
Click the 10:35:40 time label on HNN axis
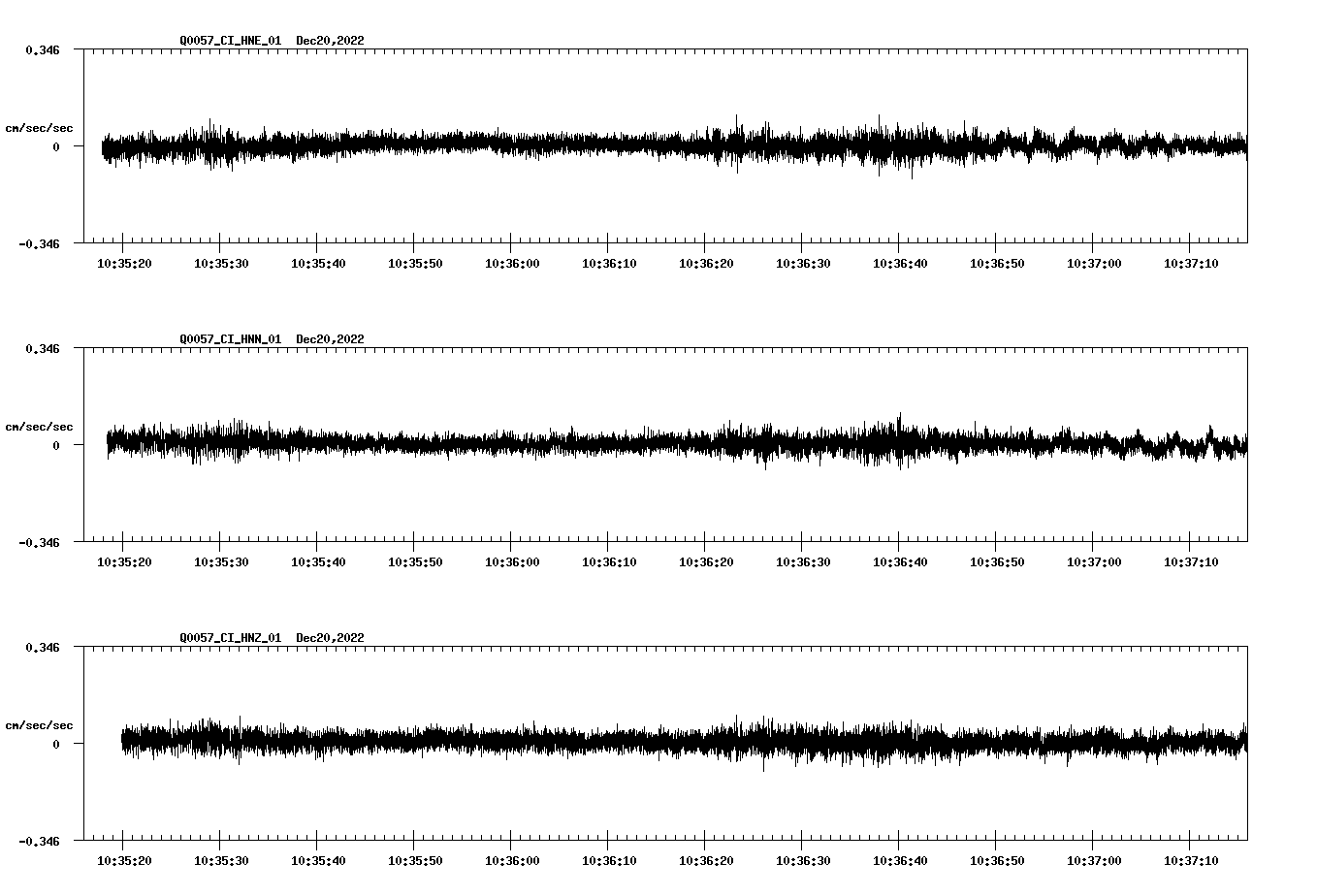tap(318, 562)
